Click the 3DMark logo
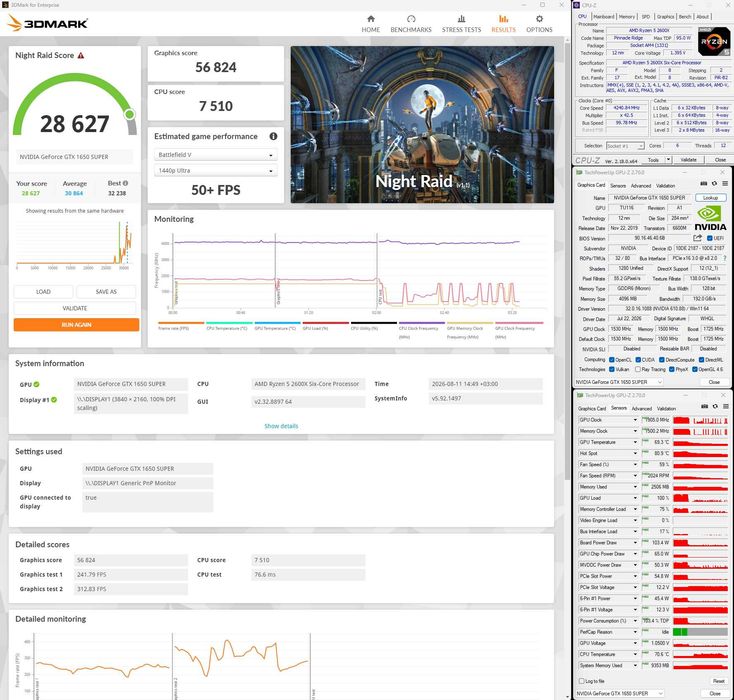Screen dimensions: 734x700 [x=47, y=23]
